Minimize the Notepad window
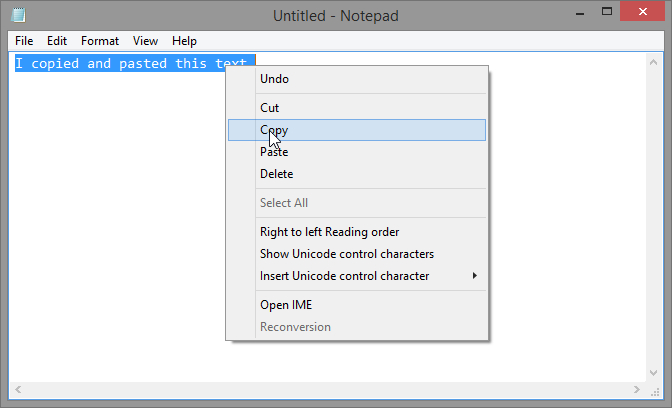Screen dimensions: 672x408 click(580, 12)
